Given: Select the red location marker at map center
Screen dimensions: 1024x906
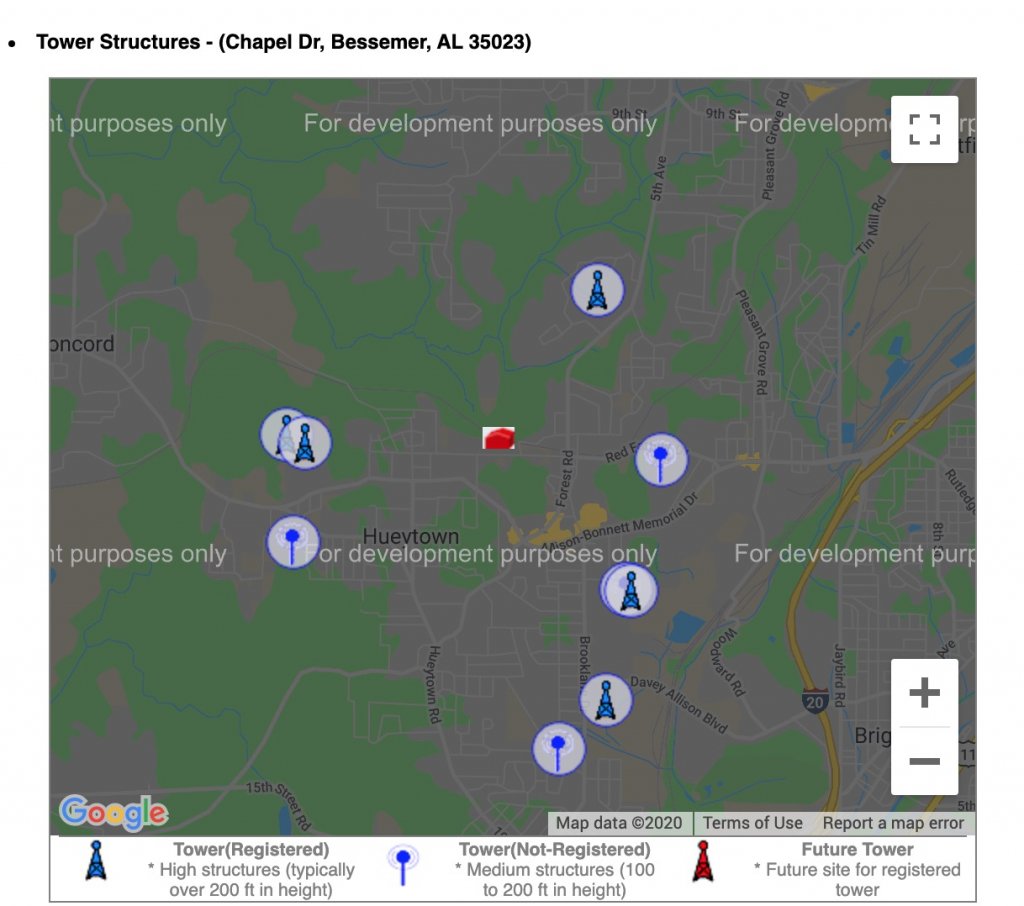Looking at the screenshot, I should [498, 438].
